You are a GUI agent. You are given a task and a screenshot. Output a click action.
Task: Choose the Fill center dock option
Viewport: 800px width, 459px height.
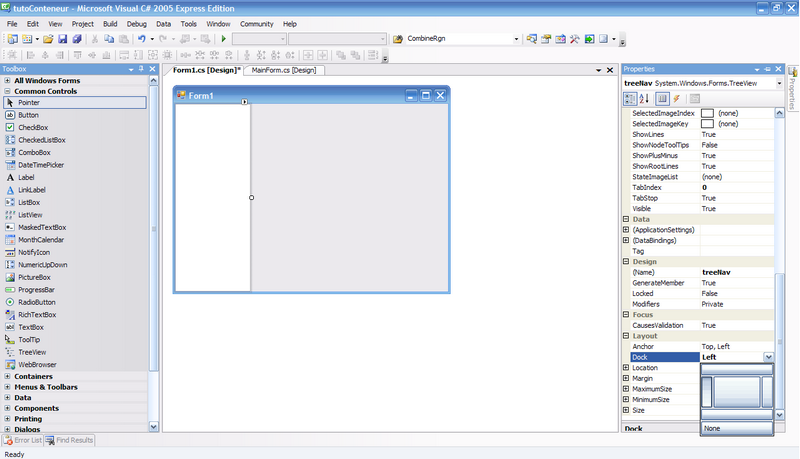pos(736,391)
